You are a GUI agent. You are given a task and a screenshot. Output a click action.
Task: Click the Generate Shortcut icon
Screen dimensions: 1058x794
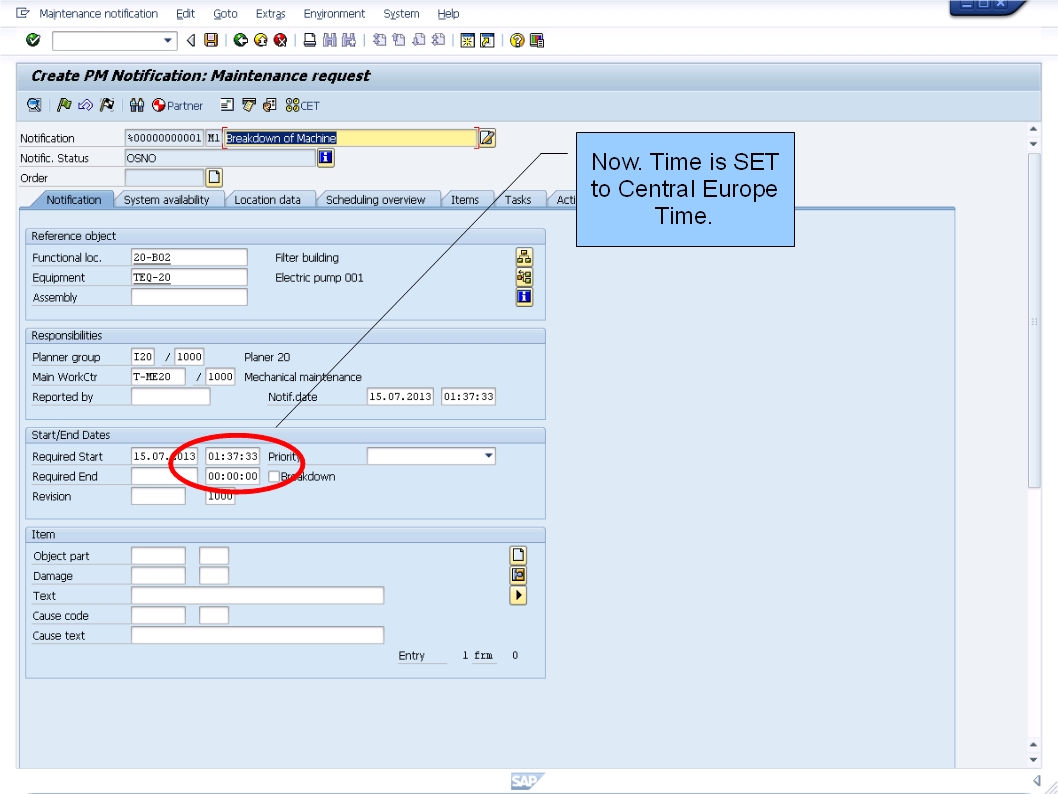click(486, 40)
